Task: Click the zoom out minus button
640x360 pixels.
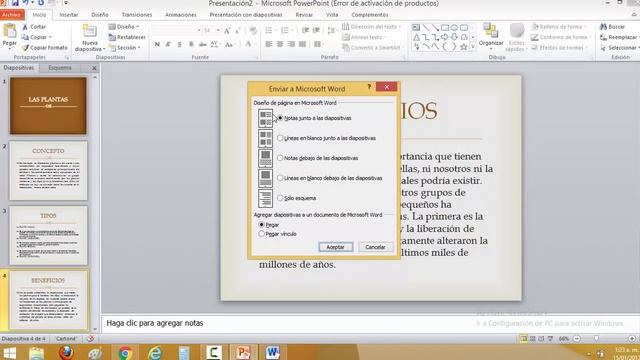Action: [577, 339]
